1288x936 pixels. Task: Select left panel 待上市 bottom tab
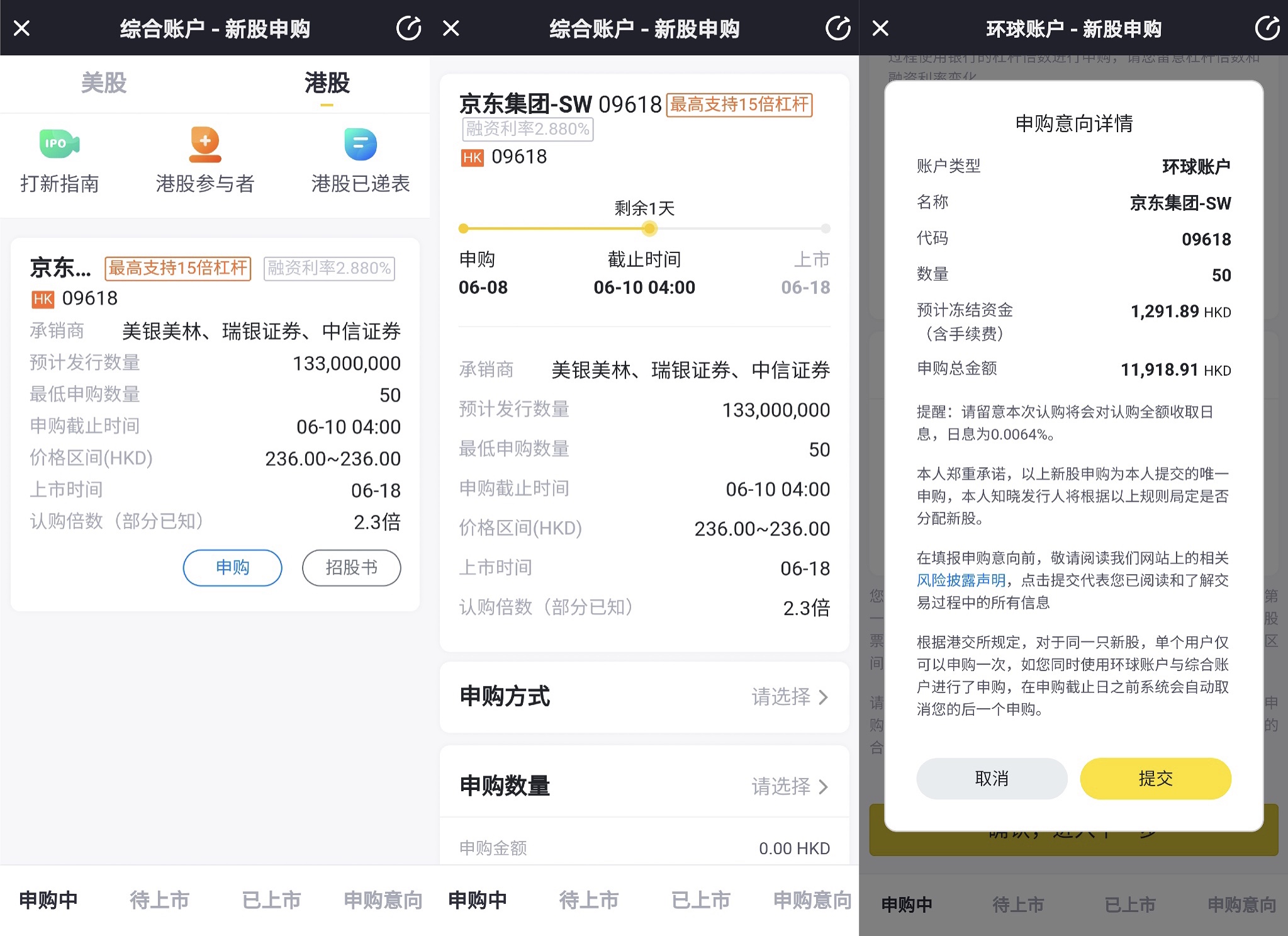click(x=160, y=900)
